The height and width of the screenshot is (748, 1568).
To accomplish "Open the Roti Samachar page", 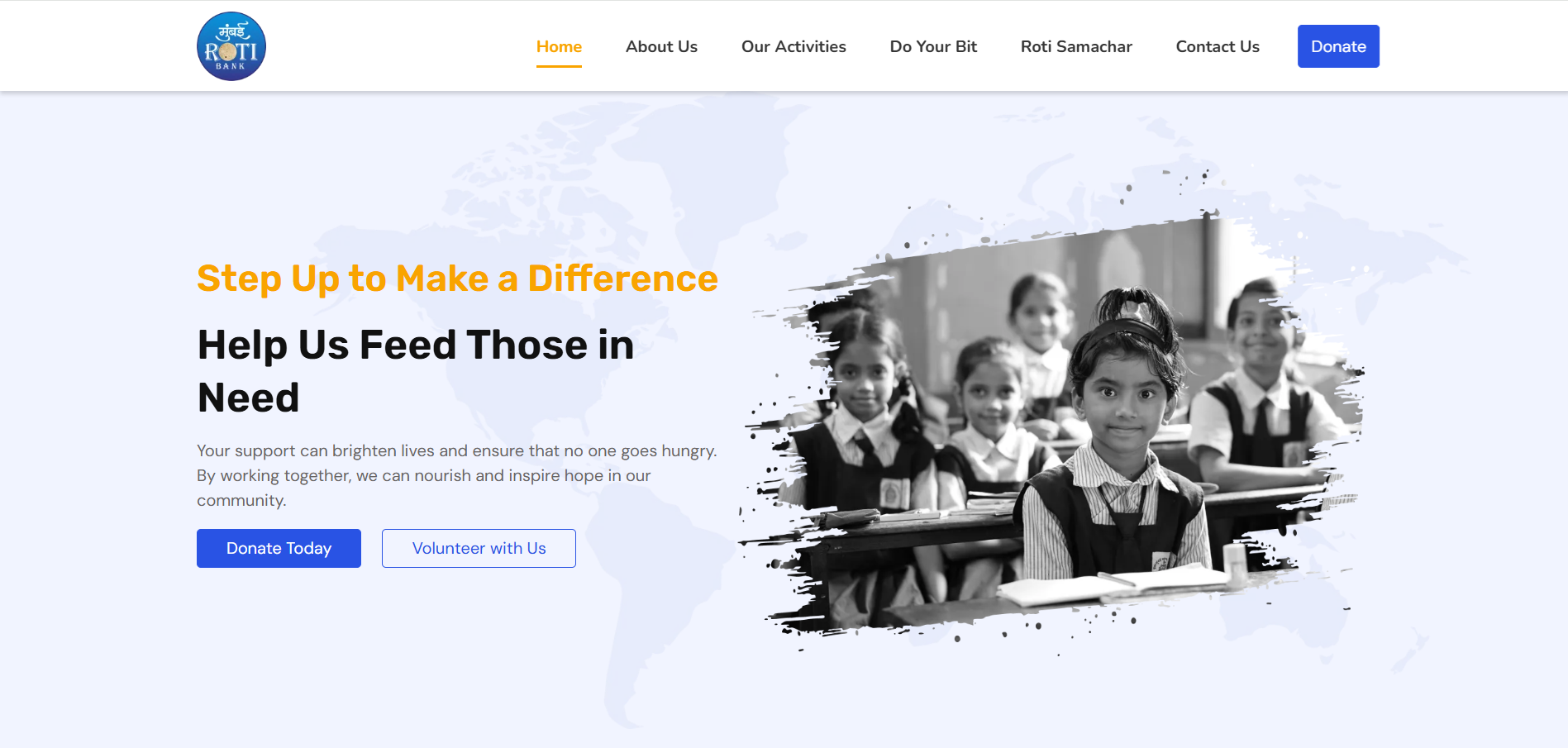I will tap(1076, 46).
